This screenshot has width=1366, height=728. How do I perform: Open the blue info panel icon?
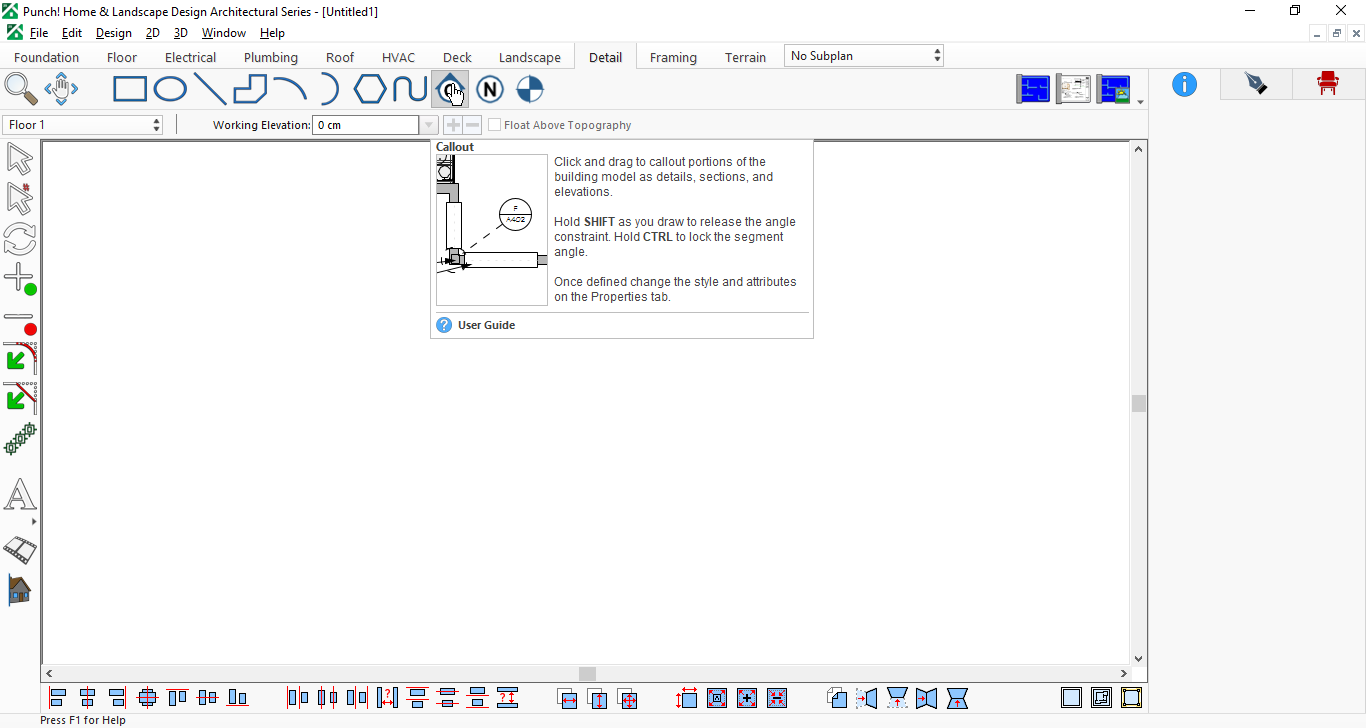click(x=1184, y=84)
